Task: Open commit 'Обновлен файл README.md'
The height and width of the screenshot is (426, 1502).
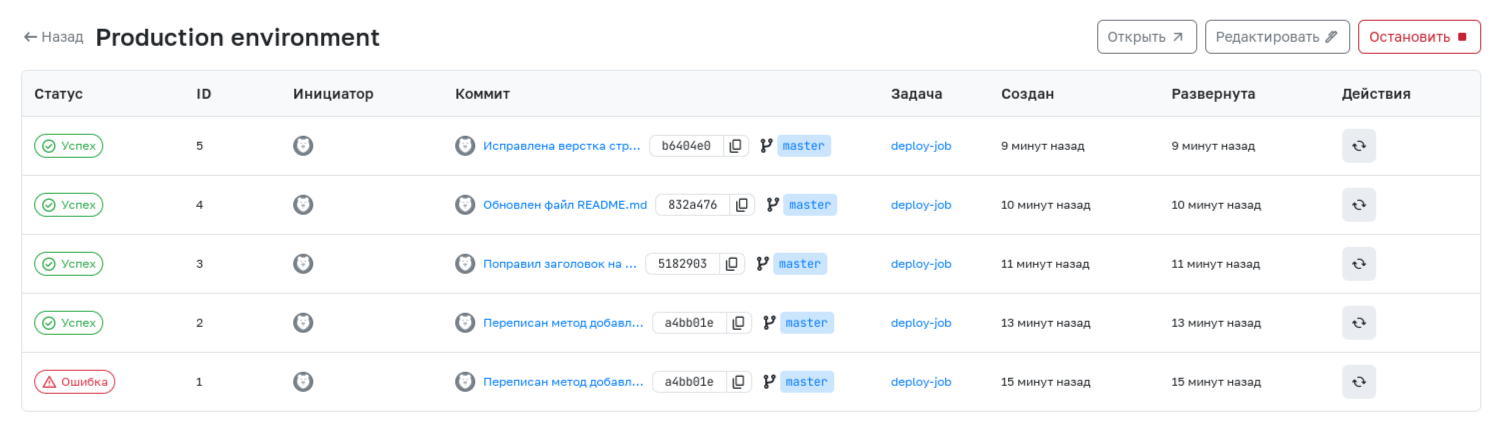Action: tap(565, 205)
